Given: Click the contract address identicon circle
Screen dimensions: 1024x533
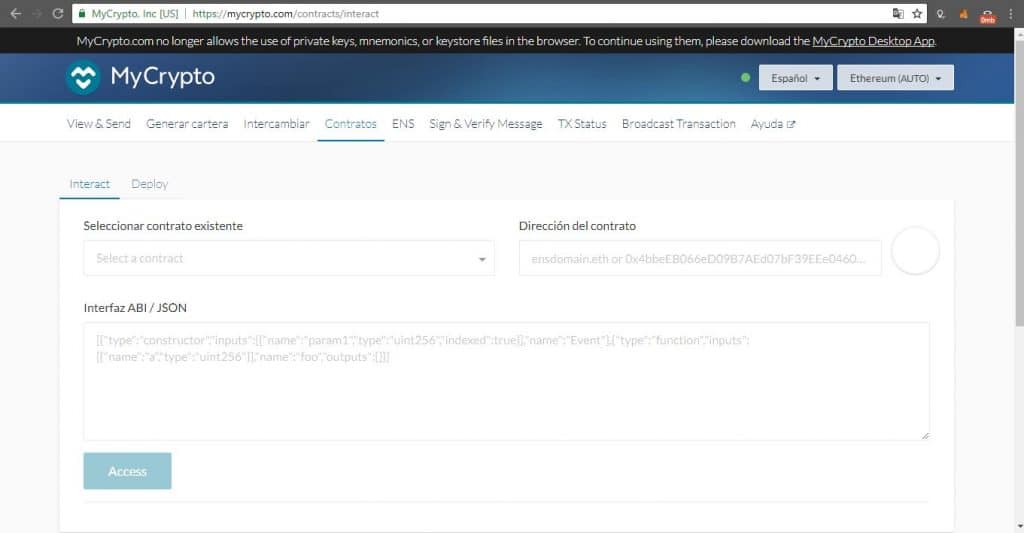Looking at the screenshot, I should coord(915,251).
